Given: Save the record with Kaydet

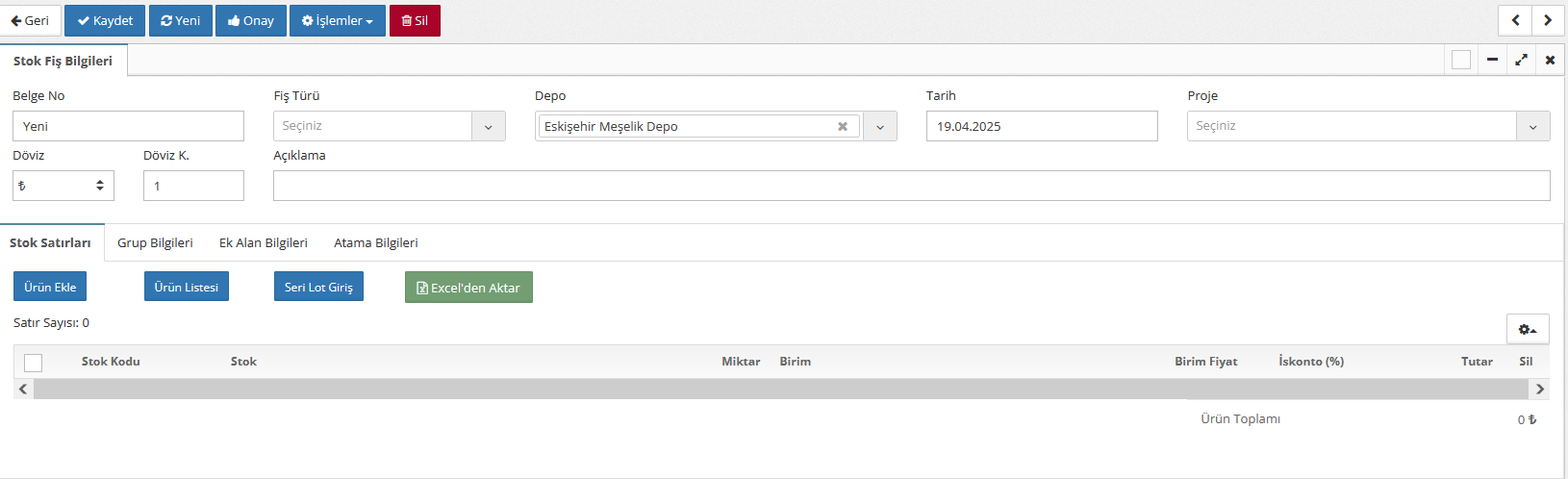Looking at the screenshot, I should [x=105, y=20].
